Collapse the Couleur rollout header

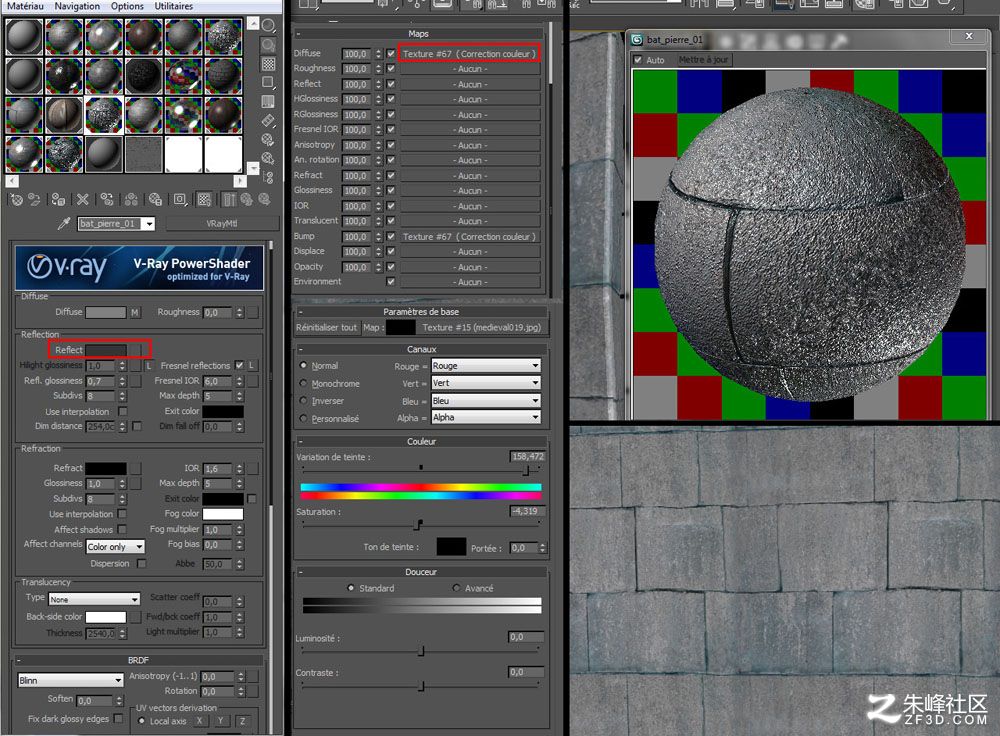point(421,441)
